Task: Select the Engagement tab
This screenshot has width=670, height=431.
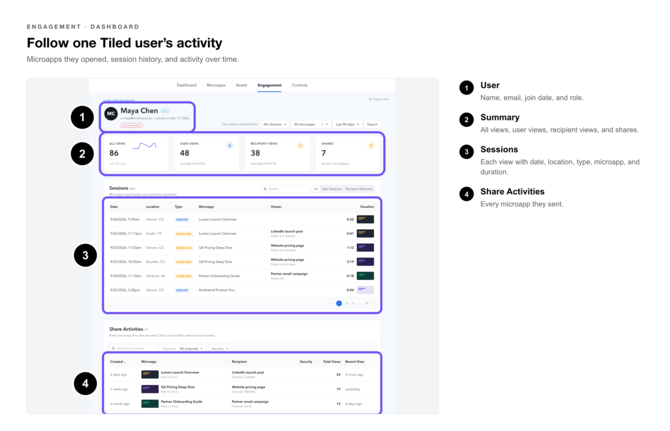Action: click(x=269, y=85)
